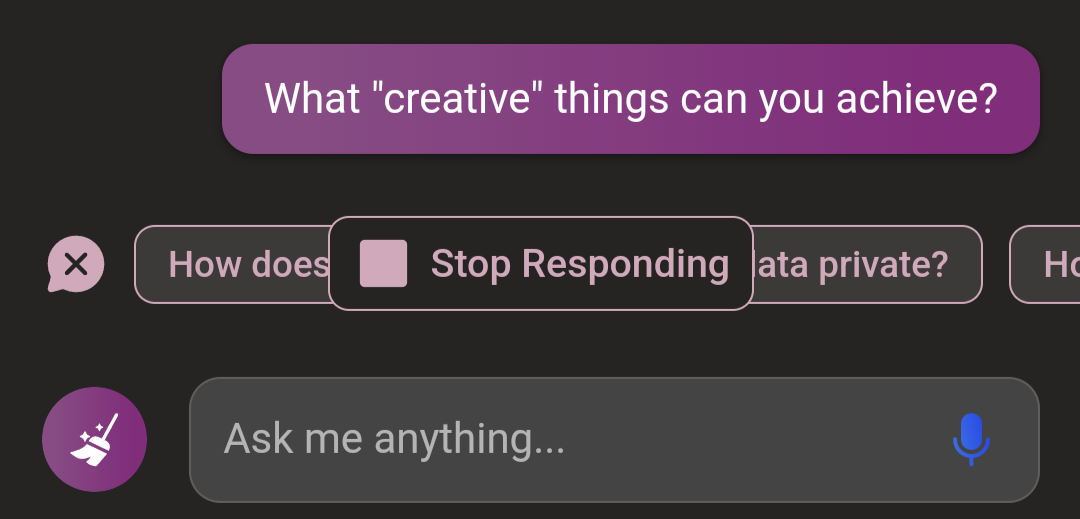Select the "How does" suggestion chip

tap(232, 264)
